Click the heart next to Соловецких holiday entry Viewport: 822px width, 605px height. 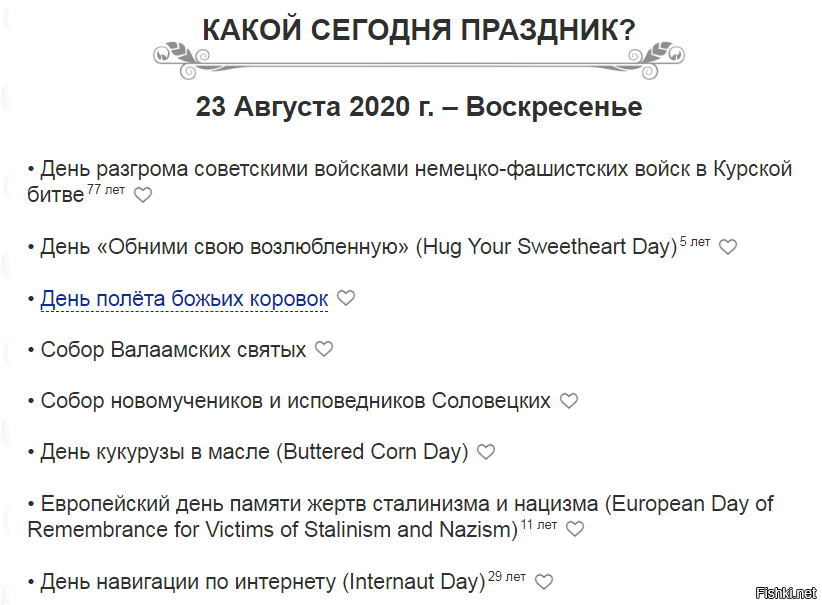(x=569, y=400)
